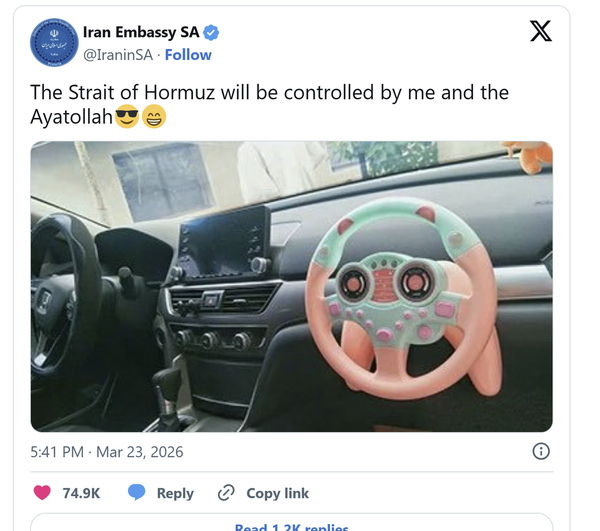Click the 74.9K likes count
Image resolution: width=600 pixels, height=531 pixels.
(x=81, y=493)
